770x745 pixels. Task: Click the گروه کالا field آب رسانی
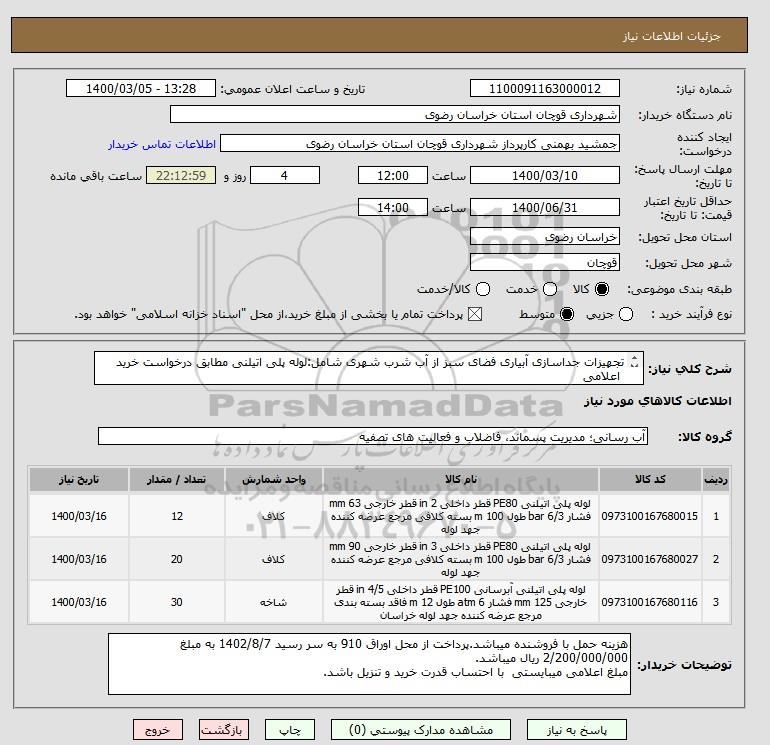click(373, 436)
